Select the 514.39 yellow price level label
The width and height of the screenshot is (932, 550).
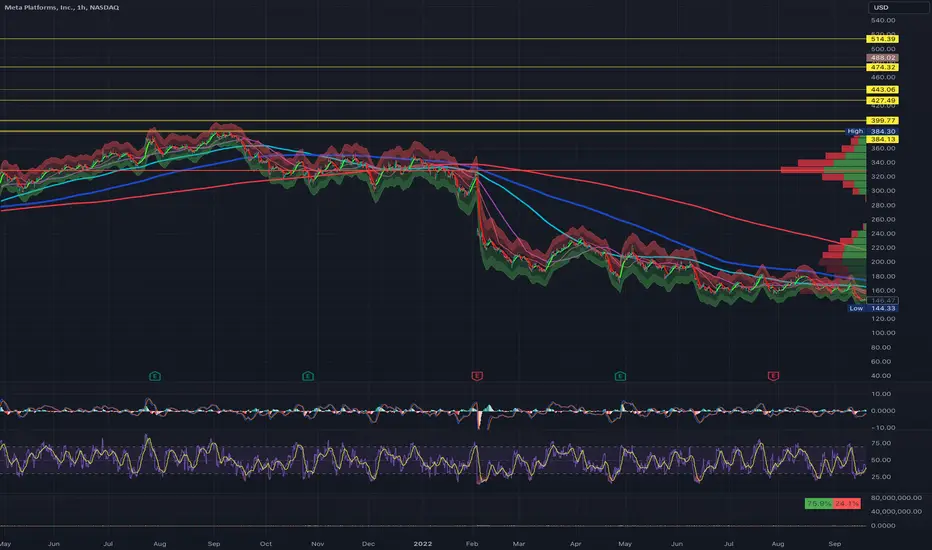coord(883,39)
